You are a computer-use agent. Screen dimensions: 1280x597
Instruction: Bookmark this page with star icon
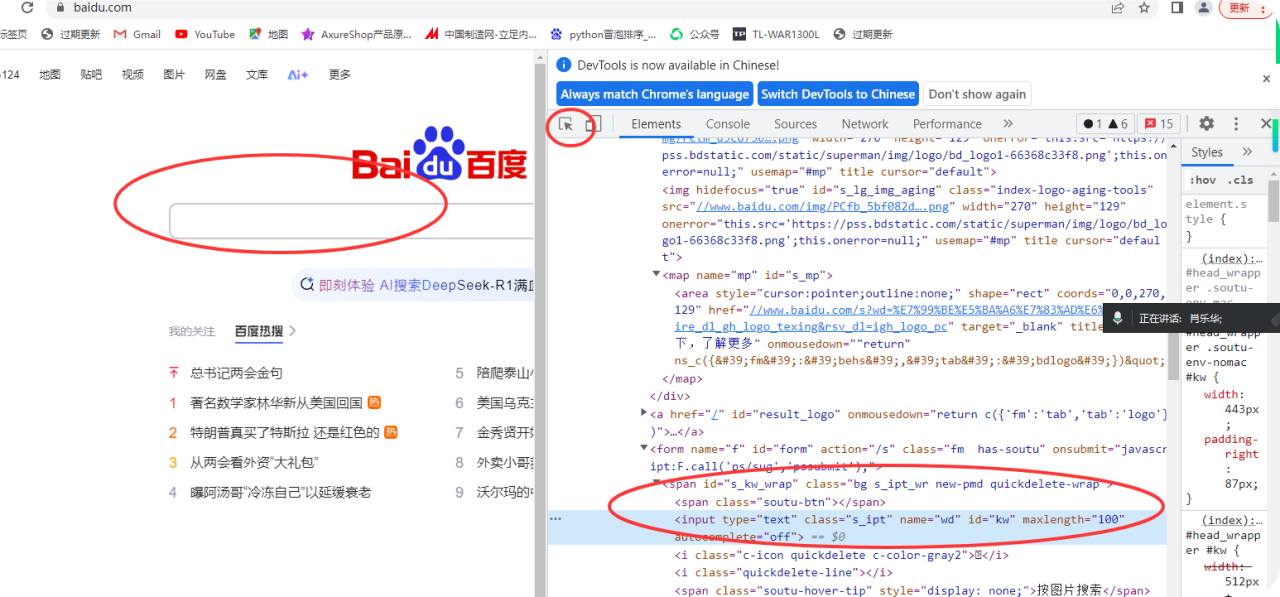[x=1144, y=7]
